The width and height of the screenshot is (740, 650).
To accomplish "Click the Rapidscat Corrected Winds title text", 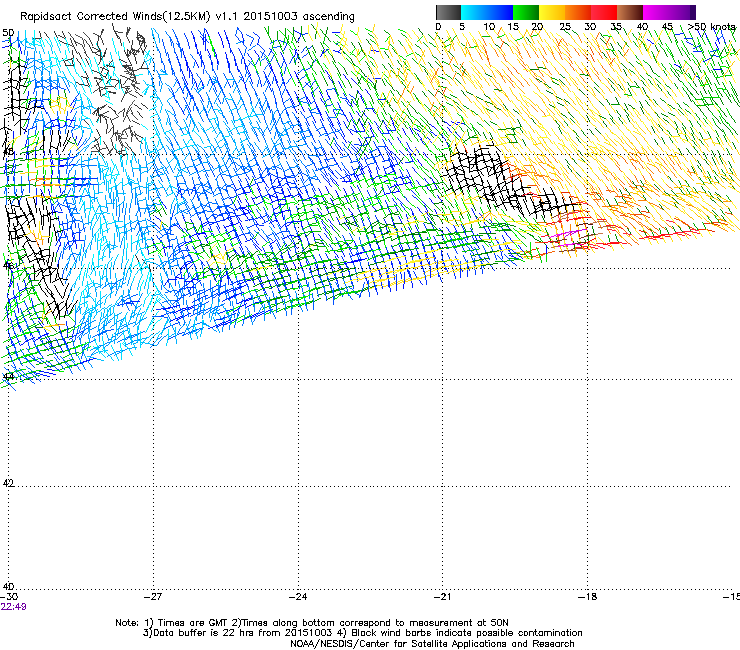I will [187, 16].
